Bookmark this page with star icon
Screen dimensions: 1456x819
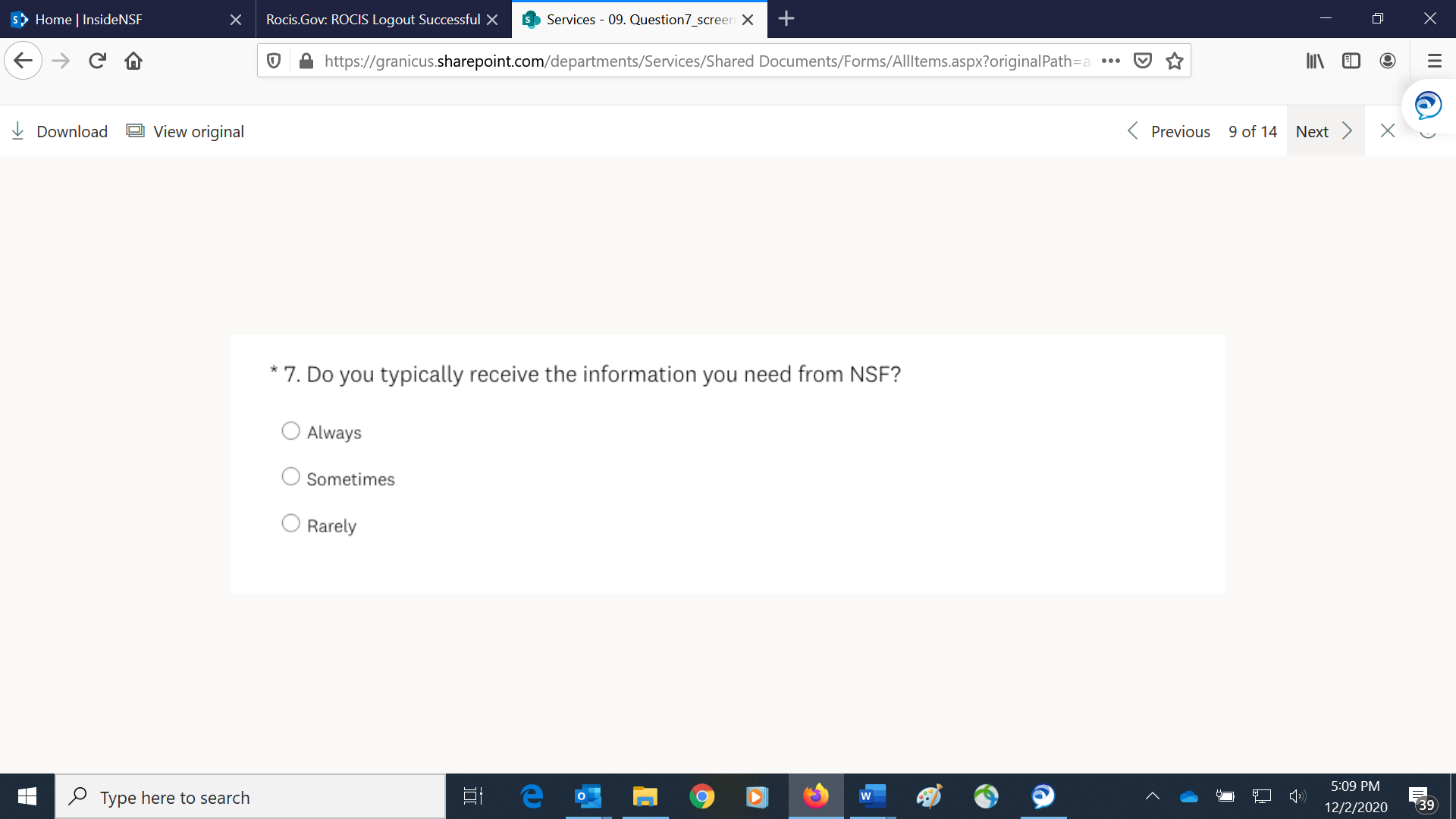1175,61
